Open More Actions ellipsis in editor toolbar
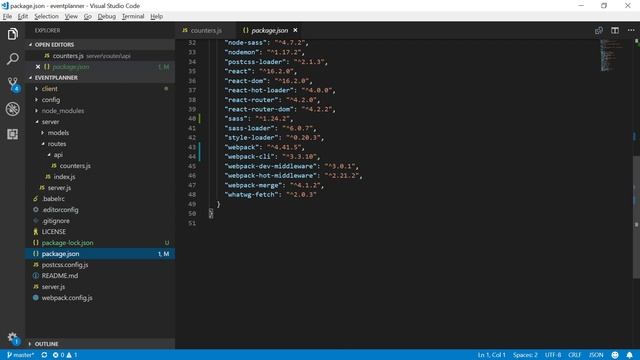 (x=631, y=30)
